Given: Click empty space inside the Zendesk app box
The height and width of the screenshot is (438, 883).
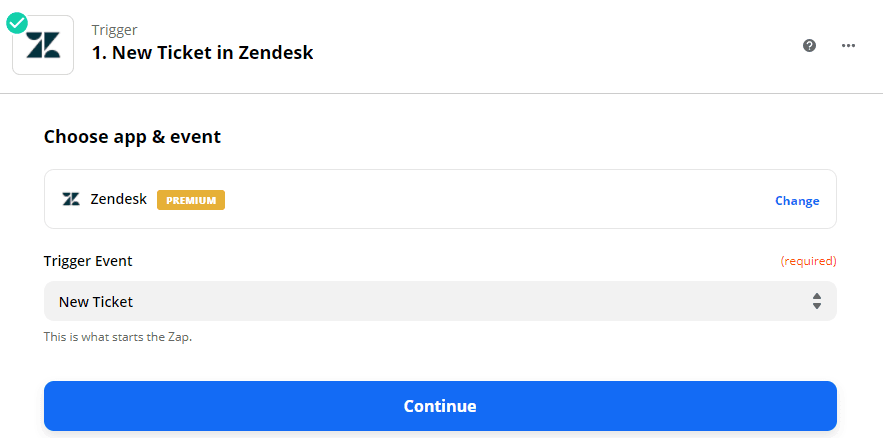Looking at the screenshot, I should point(500,199).
